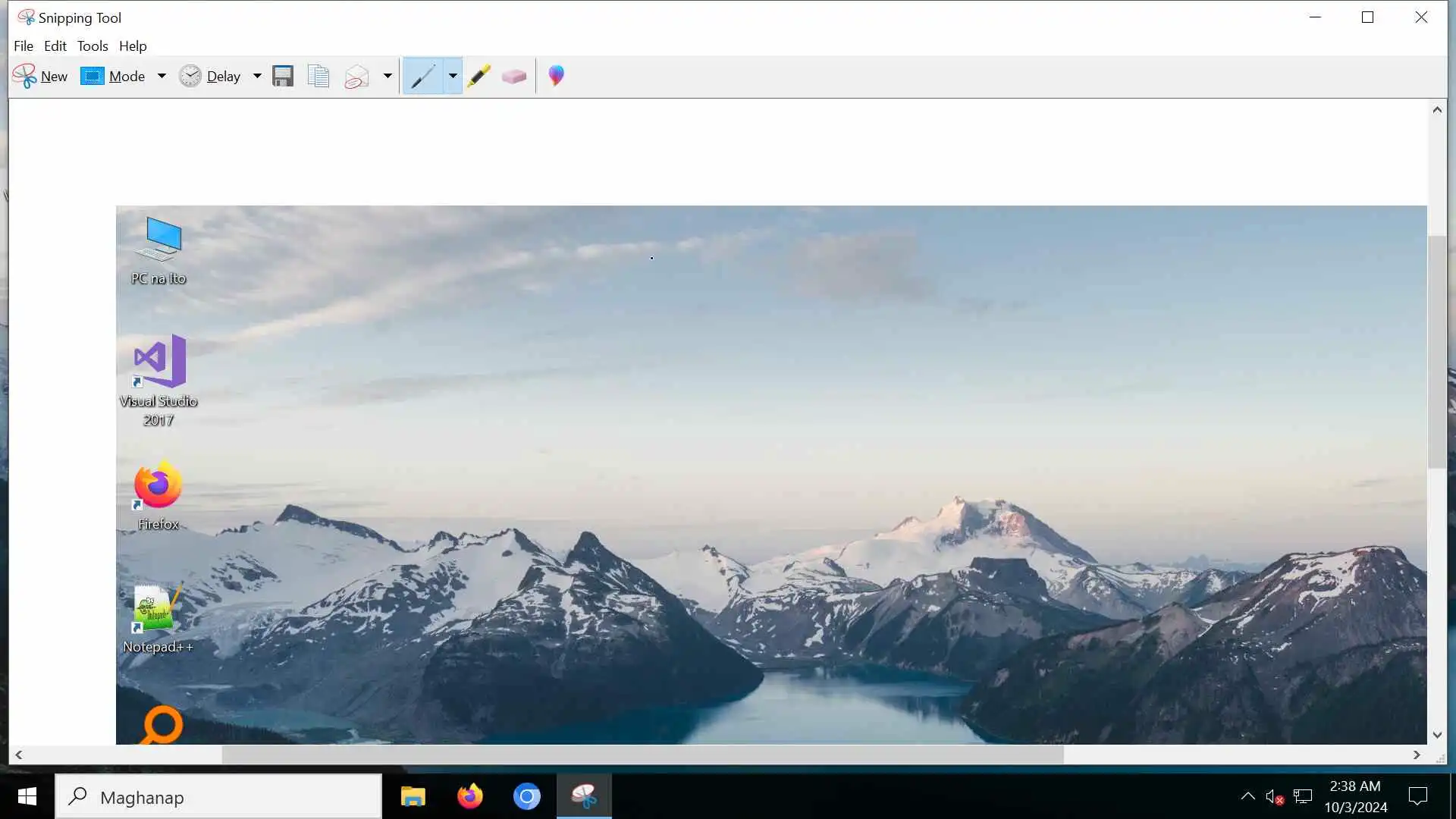Click the New snip scissors icon
Screen dimensions: 1456x819
click(25, 76)
